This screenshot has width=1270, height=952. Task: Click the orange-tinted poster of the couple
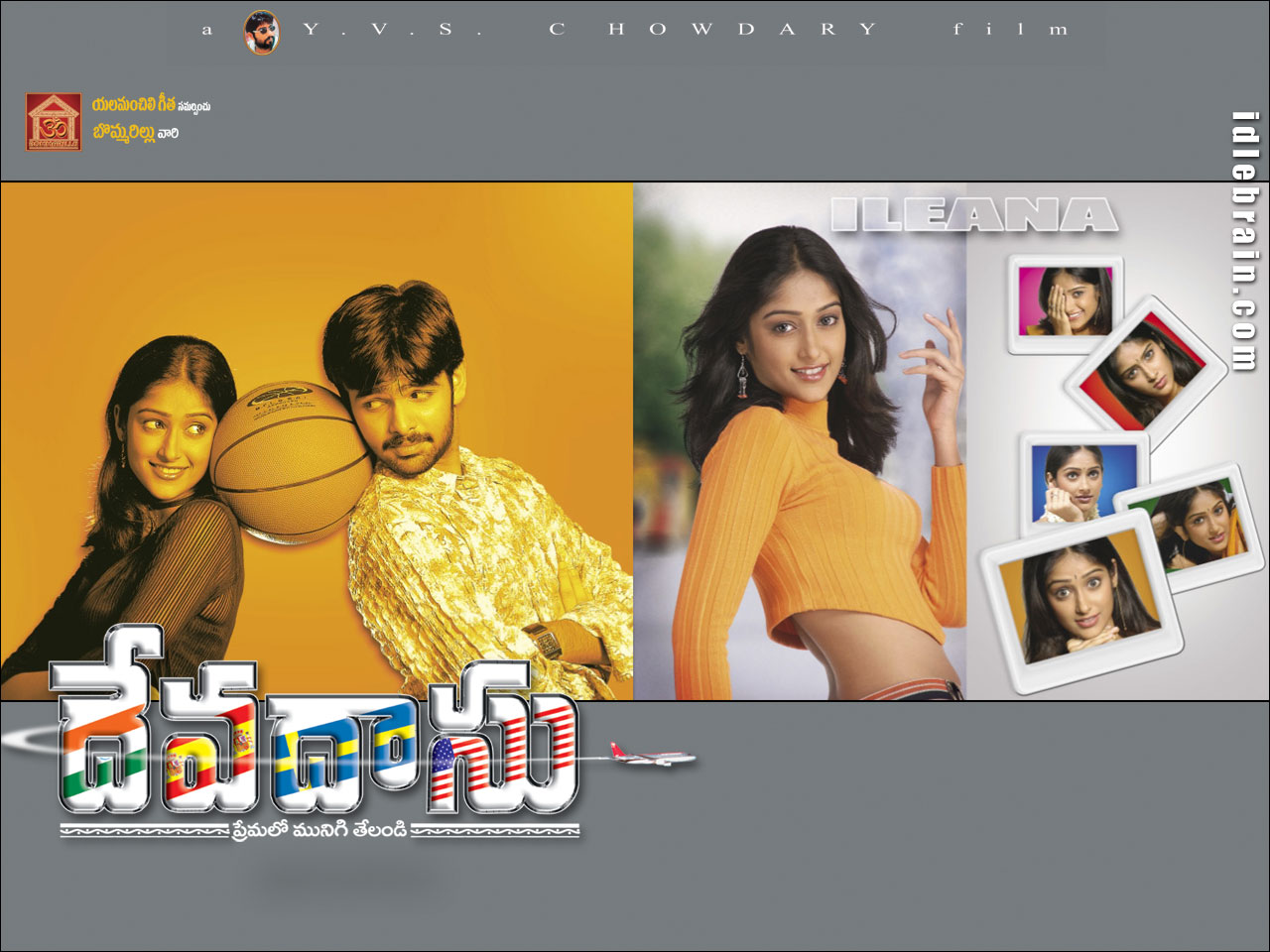(317, 441)
